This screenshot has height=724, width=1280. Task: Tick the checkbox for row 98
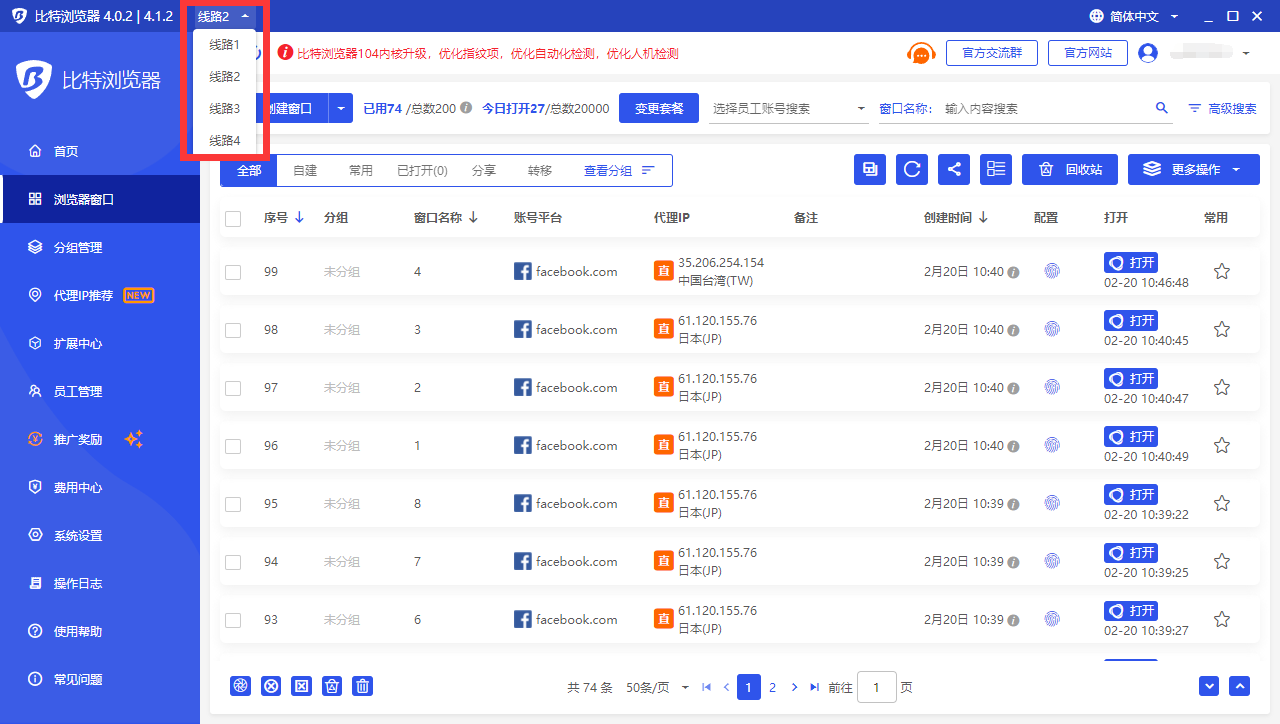(x=233, y=330)
